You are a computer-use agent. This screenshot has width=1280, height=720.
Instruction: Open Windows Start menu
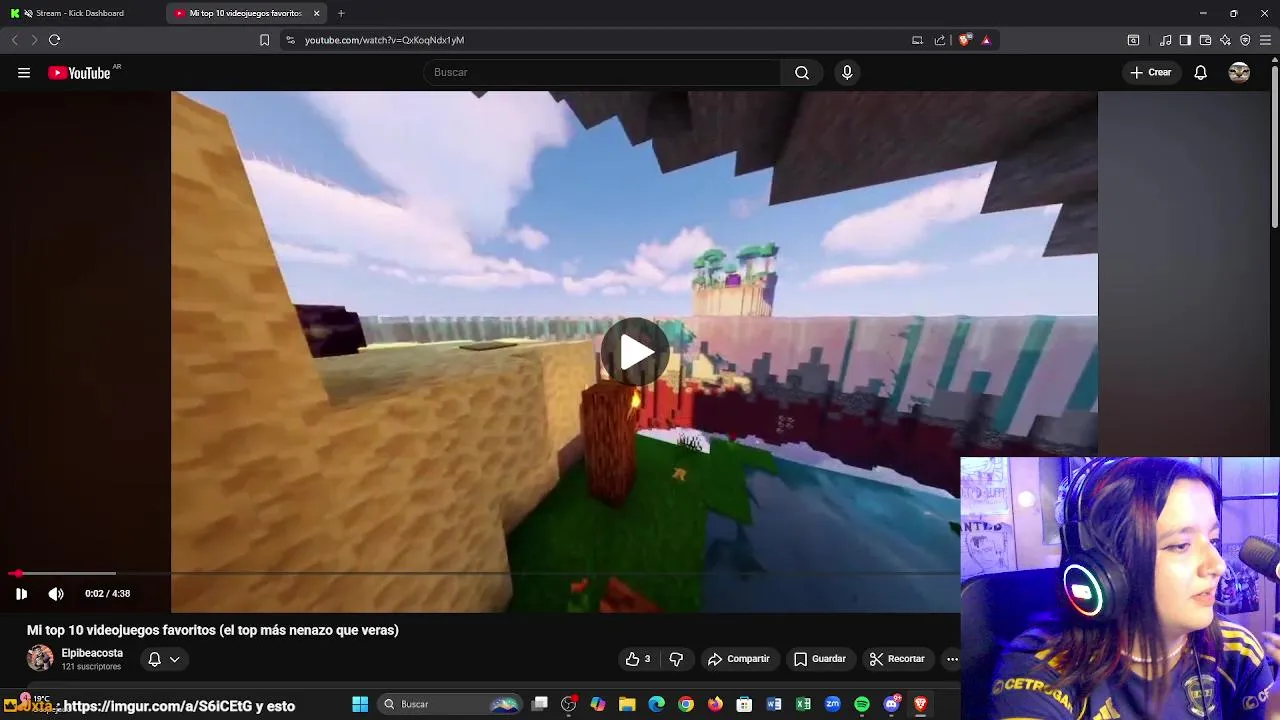click(x=360, y=704)
